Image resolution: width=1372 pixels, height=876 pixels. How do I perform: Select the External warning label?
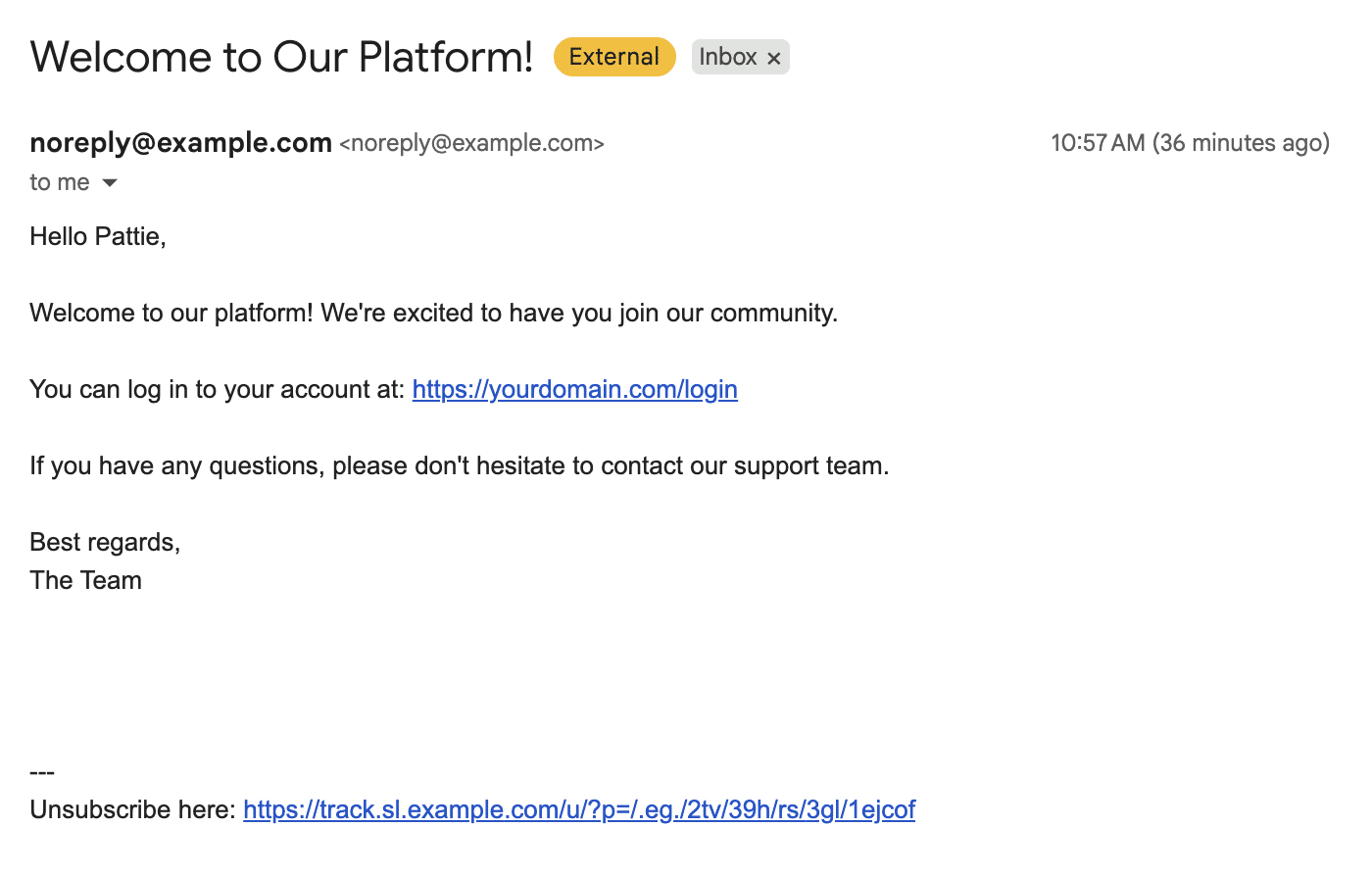(x=613, y=56)
